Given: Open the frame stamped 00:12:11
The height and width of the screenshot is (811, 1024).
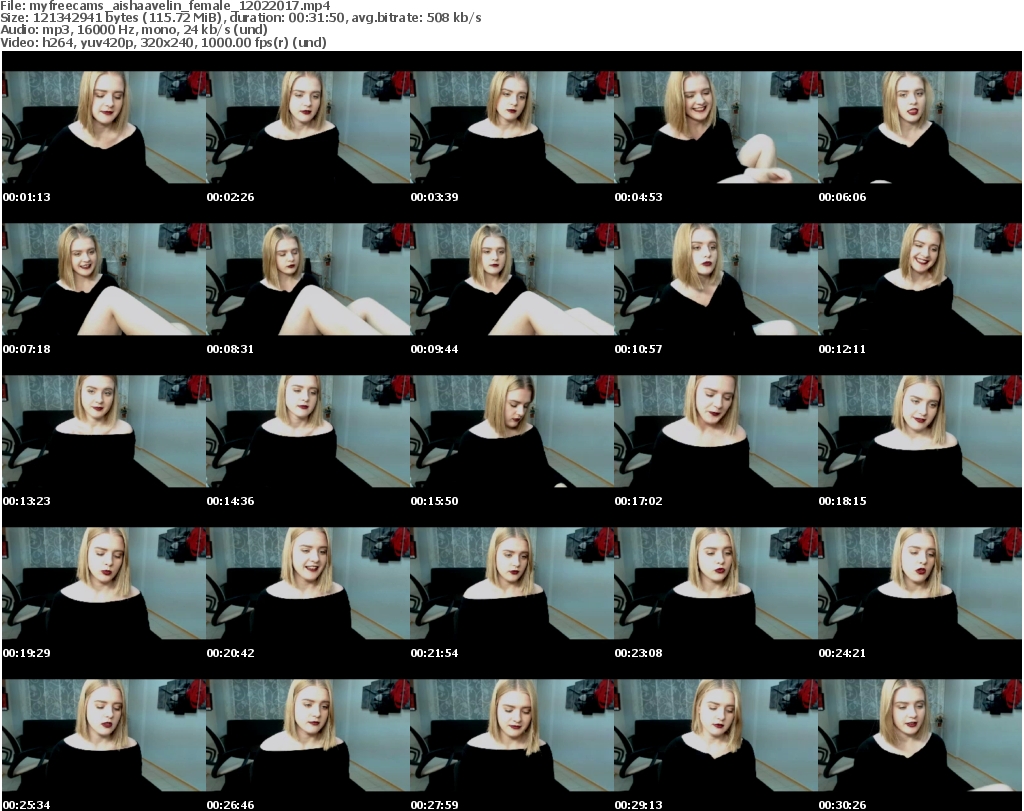Looking at the screenshot, I should (x=920, y=279).
